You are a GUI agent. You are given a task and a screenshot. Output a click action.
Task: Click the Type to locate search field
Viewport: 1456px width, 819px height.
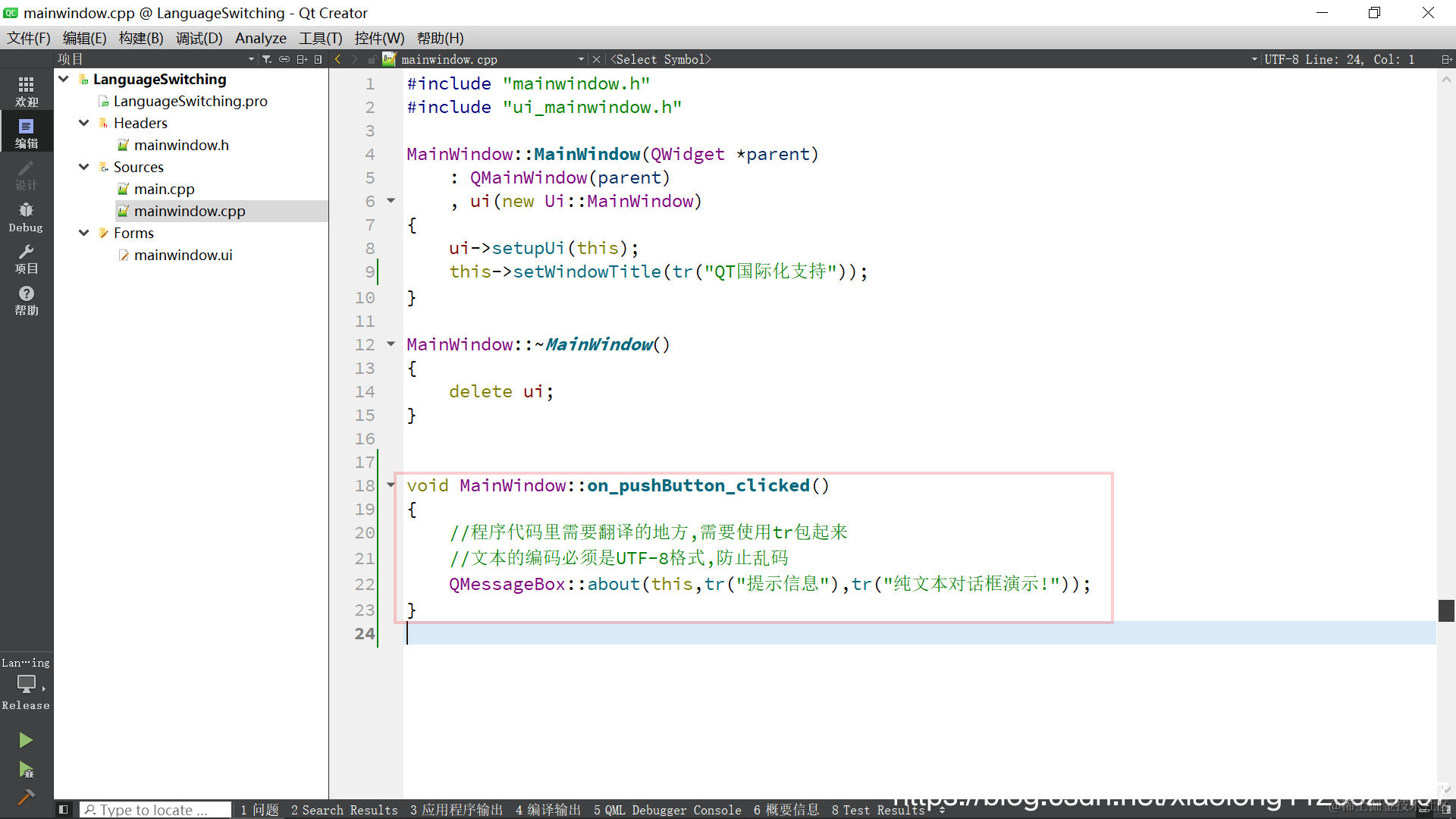[155, 810]
